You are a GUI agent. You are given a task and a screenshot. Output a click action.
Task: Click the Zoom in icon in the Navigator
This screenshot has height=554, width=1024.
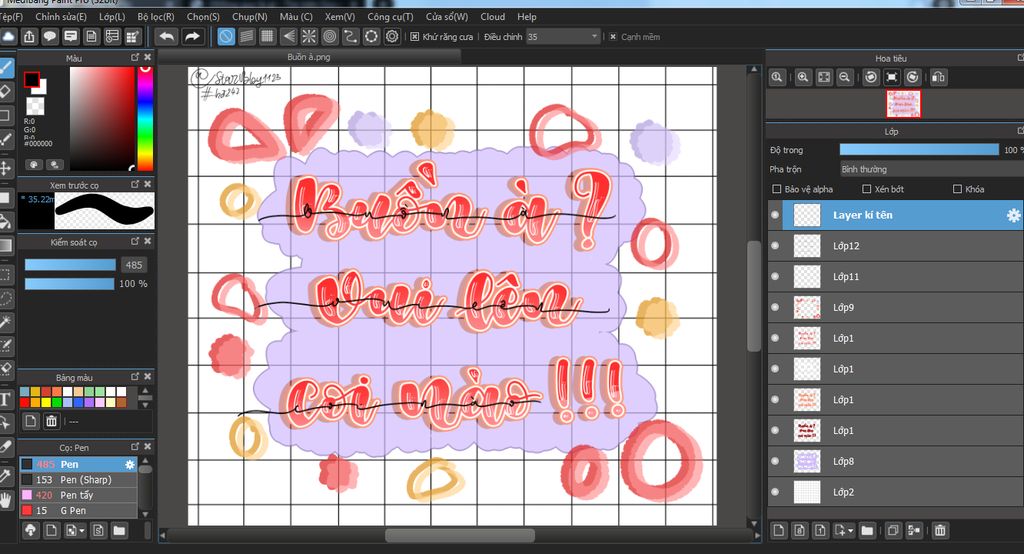coord(803,77)
